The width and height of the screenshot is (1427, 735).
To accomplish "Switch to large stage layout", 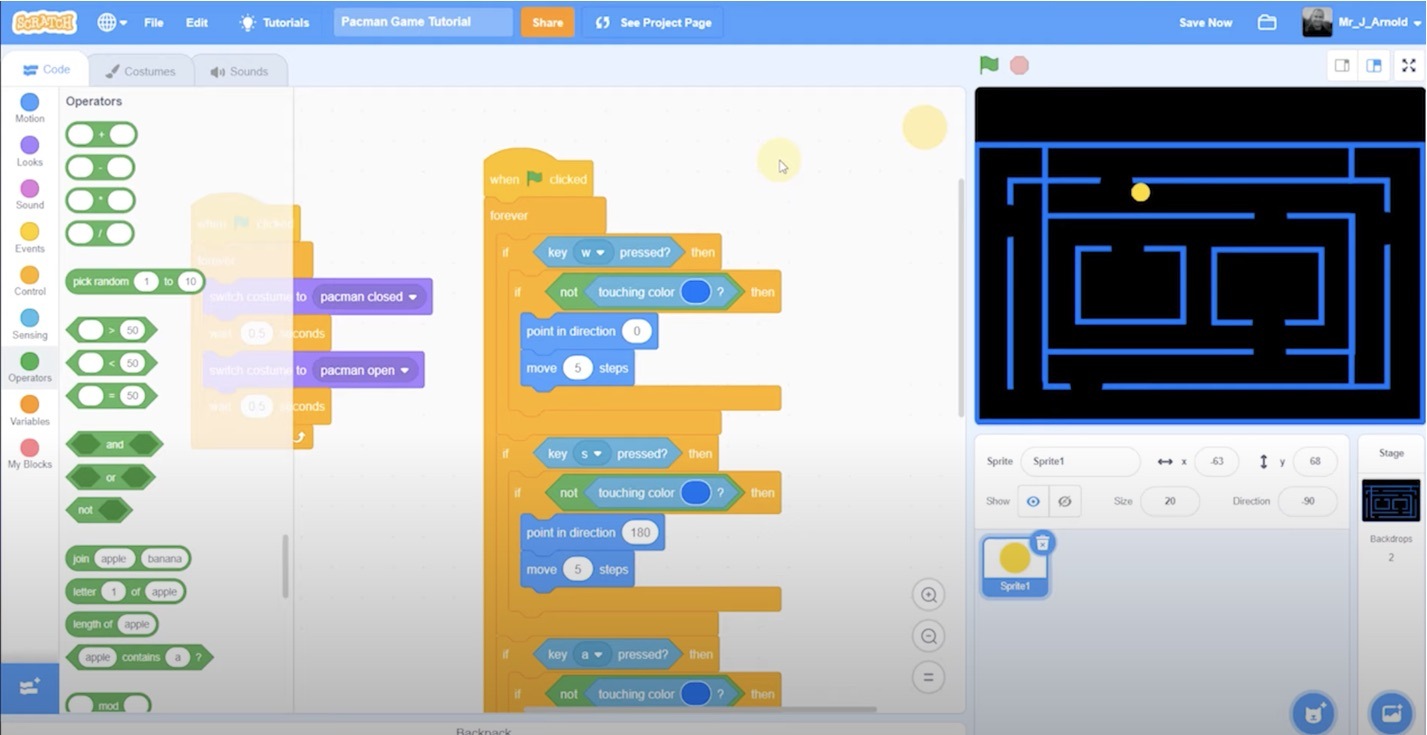I will click(x=1374, y=65).
